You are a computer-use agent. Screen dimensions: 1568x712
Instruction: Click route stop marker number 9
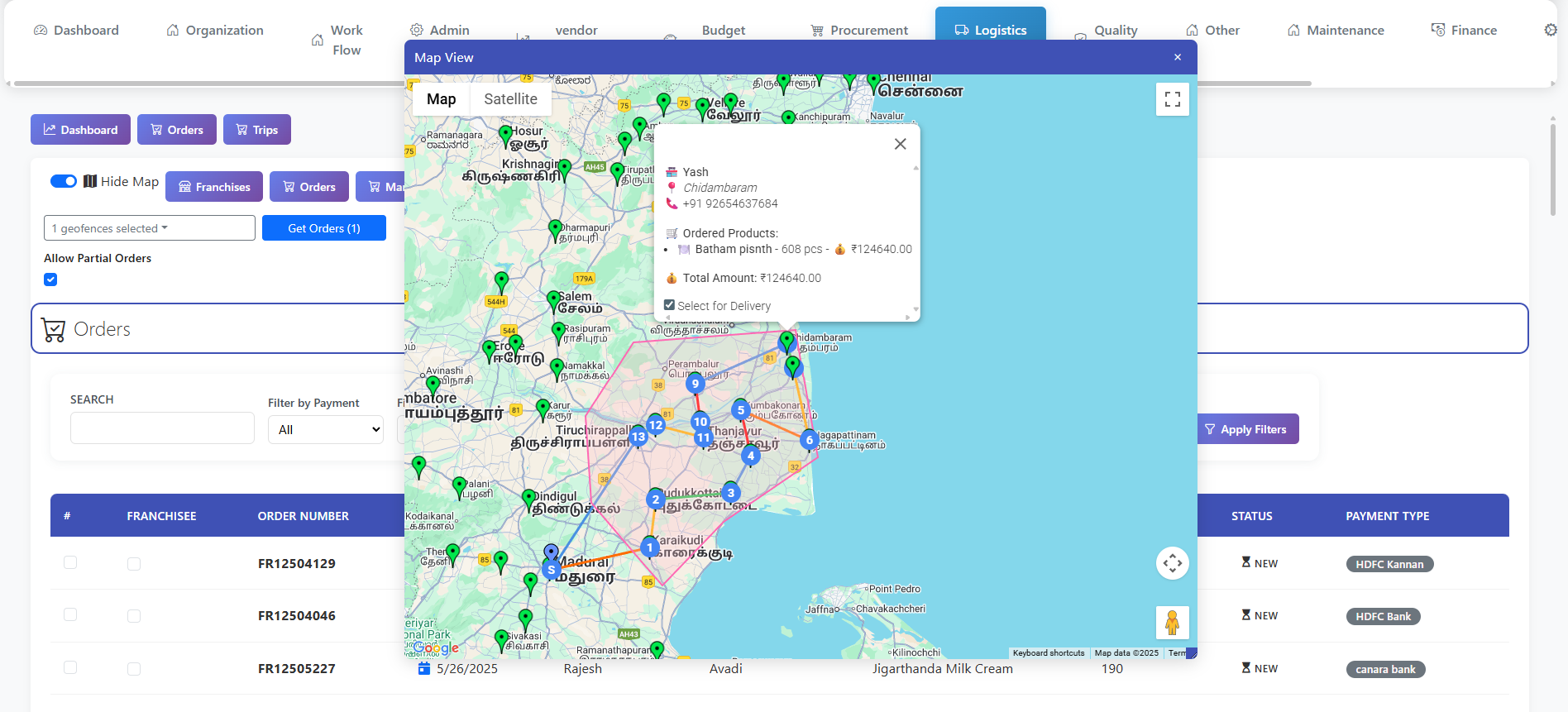(x=696, y=383)
